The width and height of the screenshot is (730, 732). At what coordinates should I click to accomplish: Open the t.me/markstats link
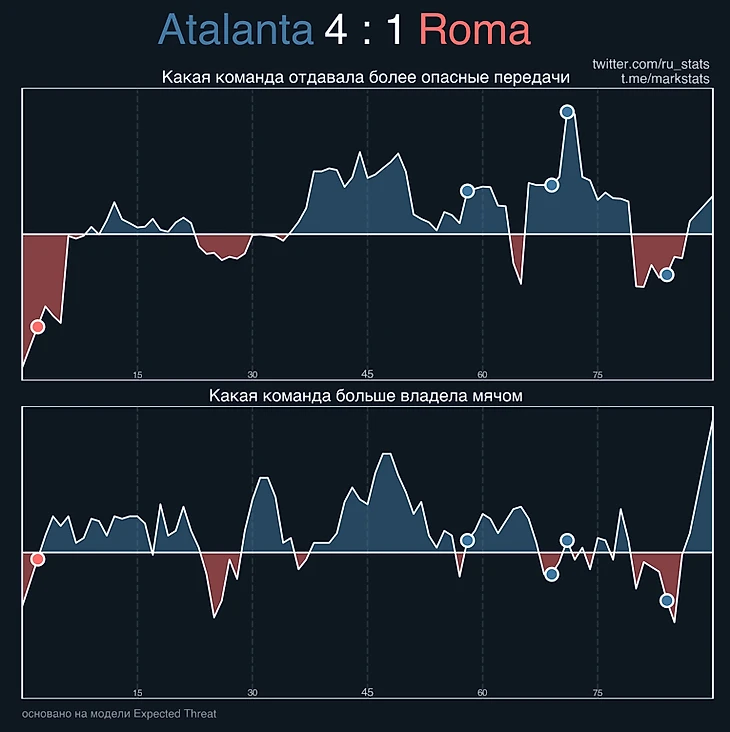[666, 80]
